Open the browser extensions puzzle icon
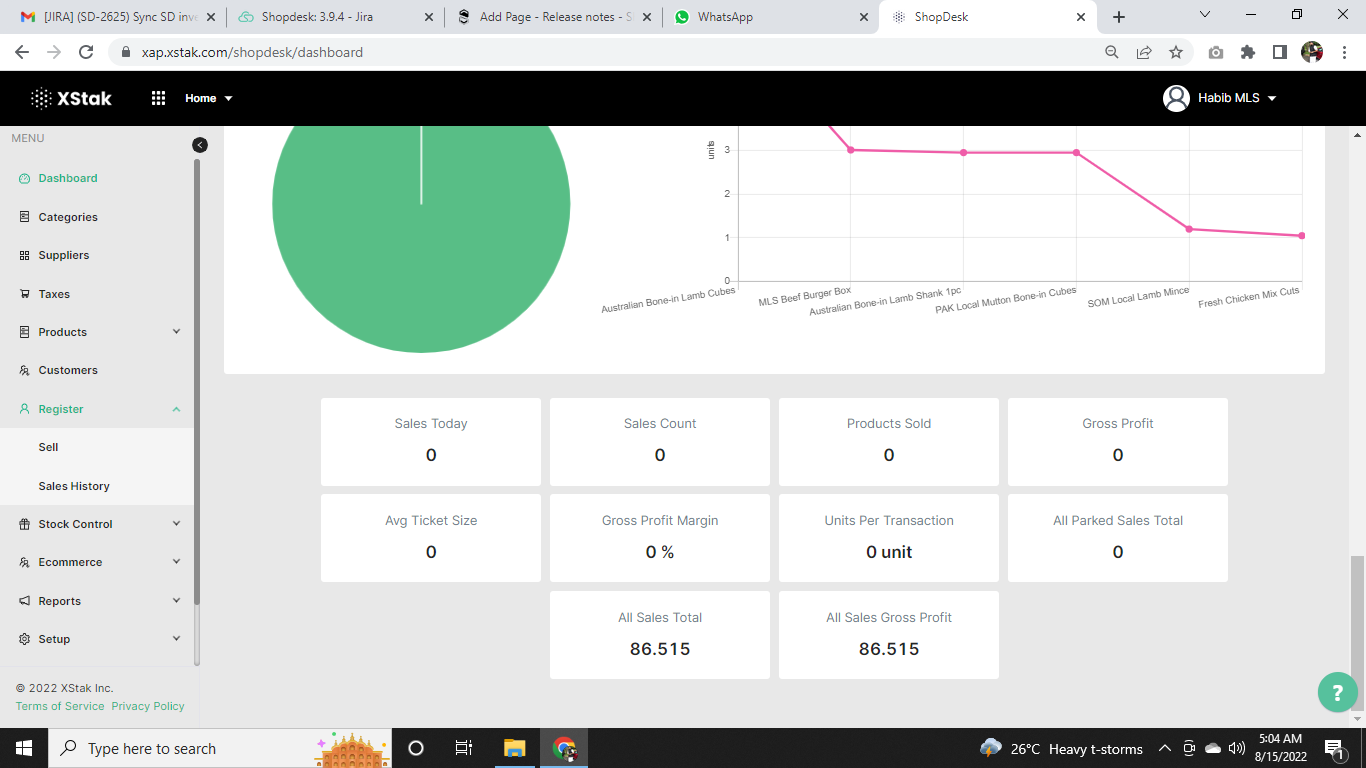 click(1247, 52)
